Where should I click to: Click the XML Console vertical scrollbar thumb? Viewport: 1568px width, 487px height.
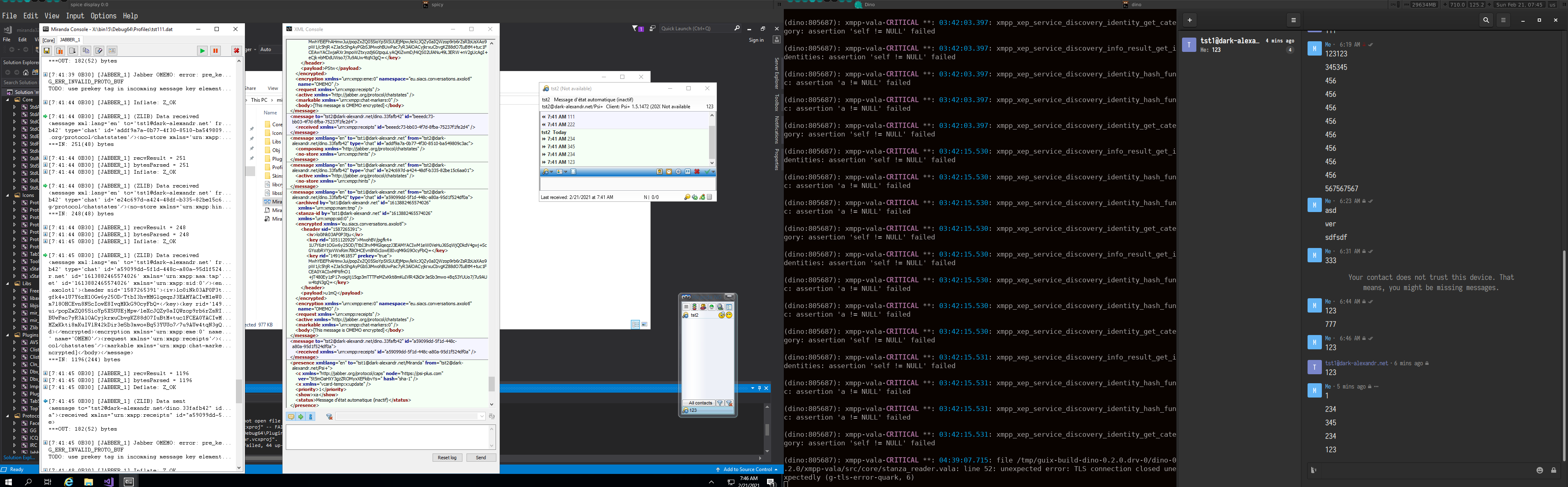(491, 384)
